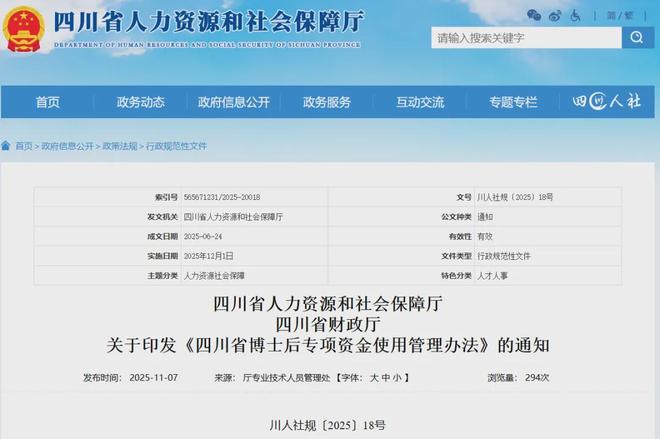Switch to simplified Chinese (简)

[611, 16]
